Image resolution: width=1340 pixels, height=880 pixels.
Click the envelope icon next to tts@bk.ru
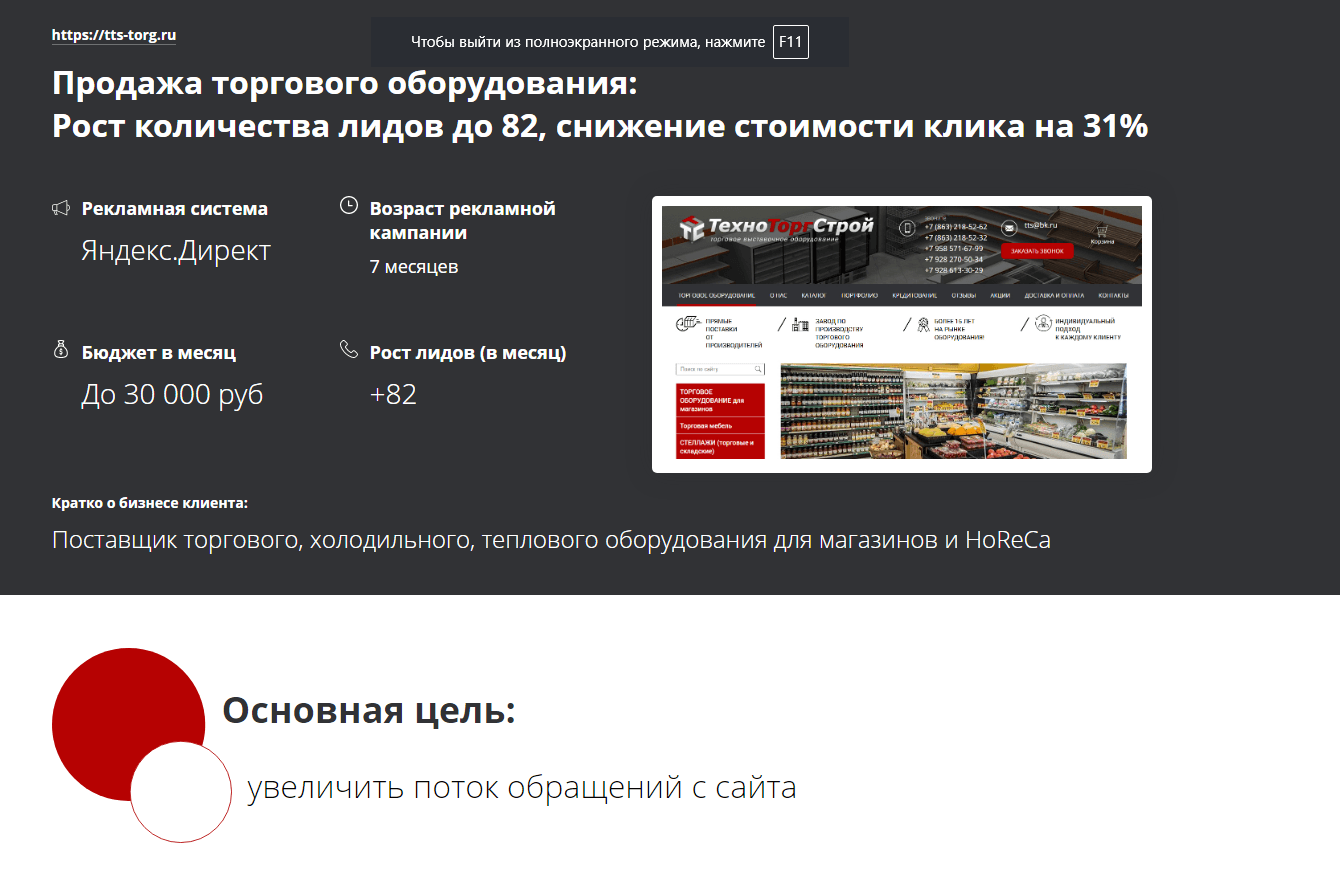click(x=1010, y=227)
